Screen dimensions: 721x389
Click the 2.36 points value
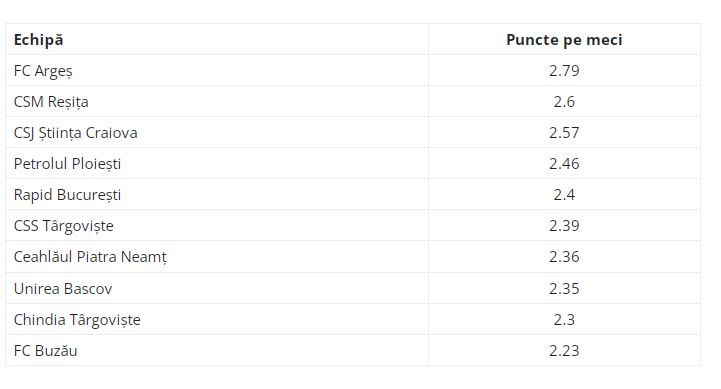(x=564, y=257)
